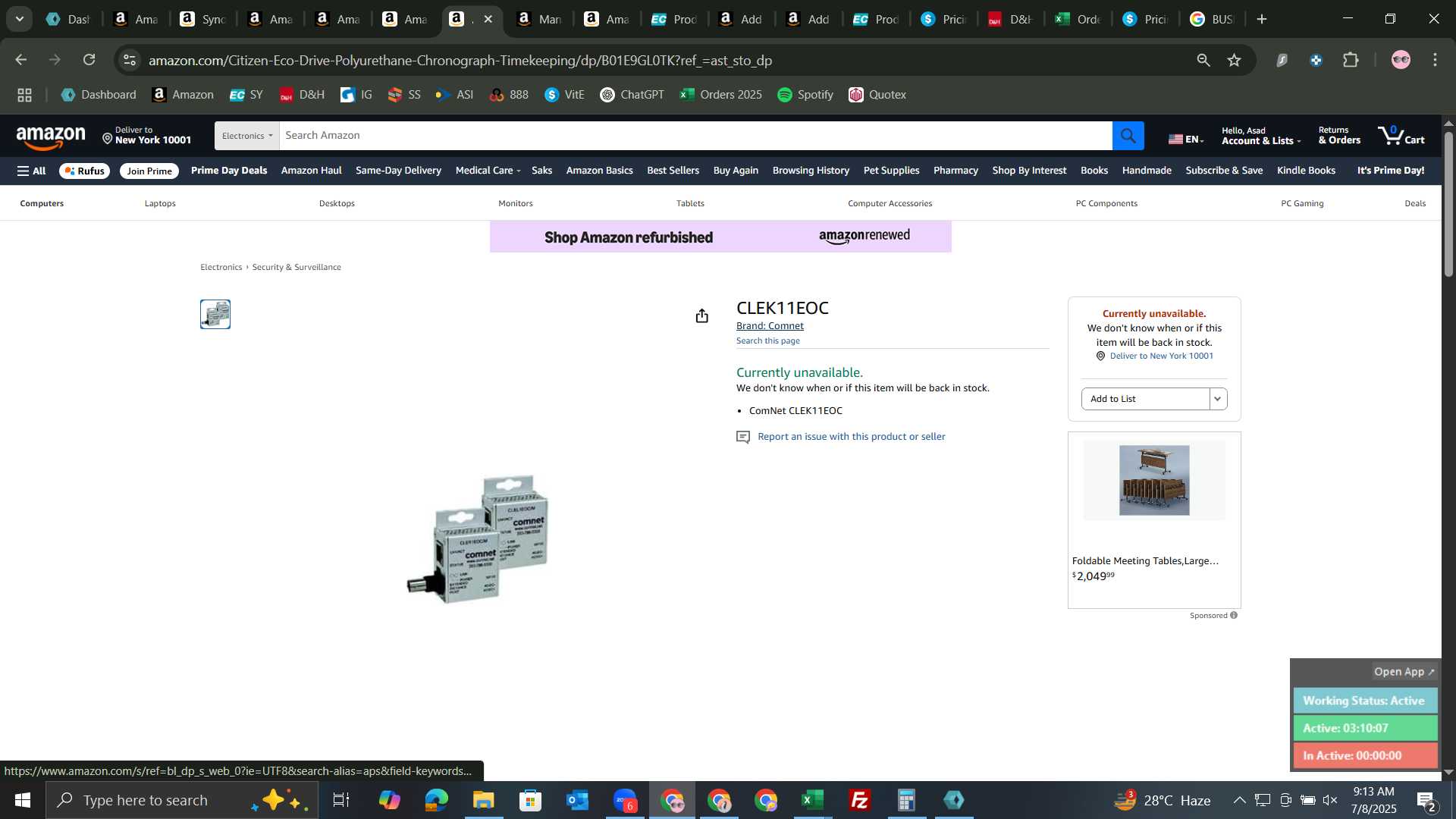1456x819 pixels.
Task: Open the Chrome three-dot menu
Action: [x=1435, y=60]
